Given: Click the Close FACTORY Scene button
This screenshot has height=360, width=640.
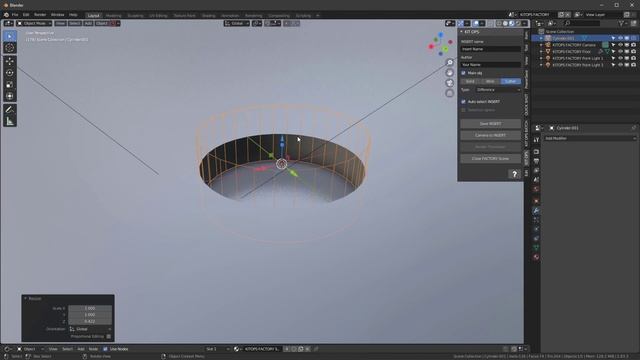Looking at the screenshot, I should (490, 158).
